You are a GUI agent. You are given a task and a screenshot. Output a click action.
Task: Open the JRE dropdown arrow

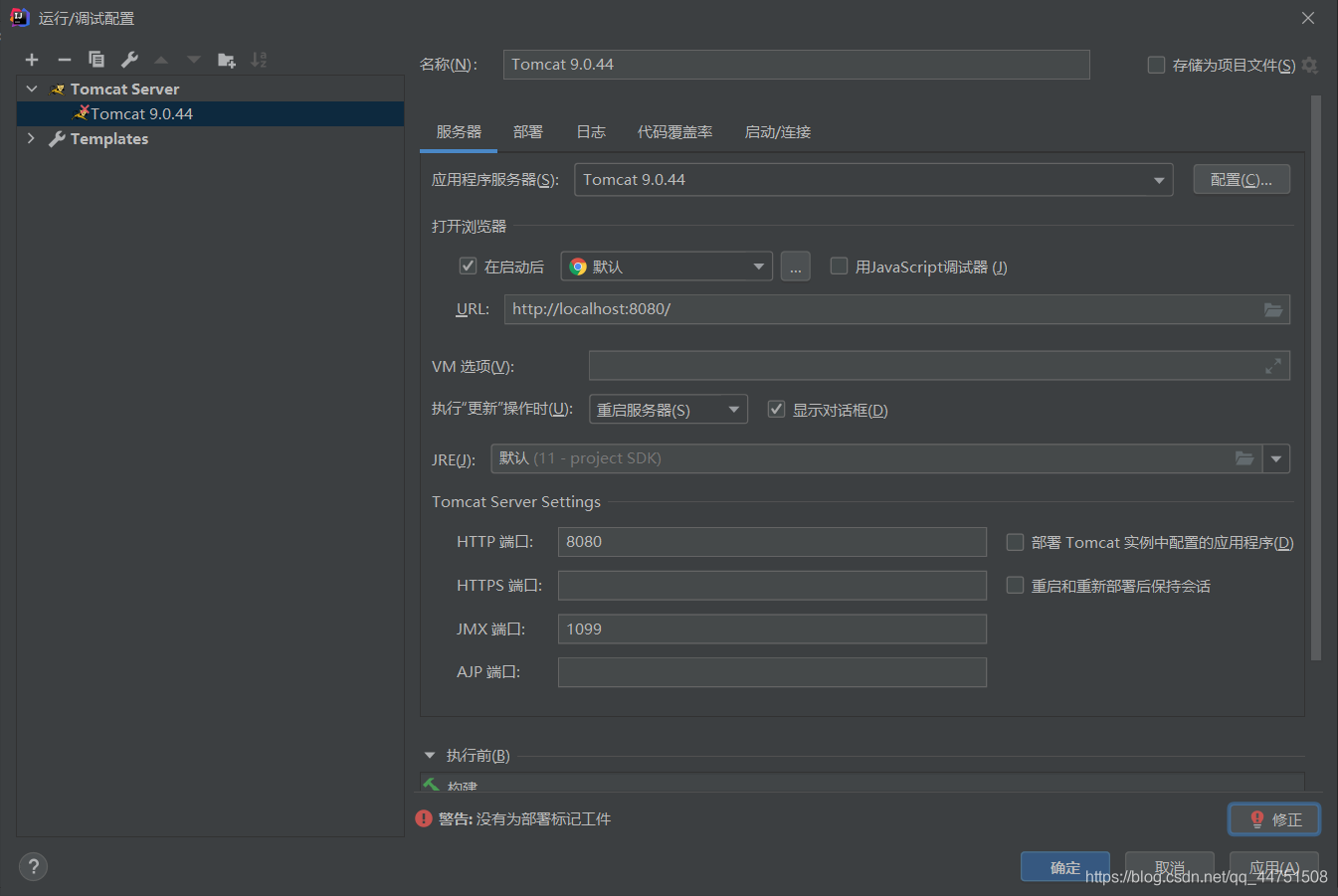pyautogui.click(x=1276, y=458)
